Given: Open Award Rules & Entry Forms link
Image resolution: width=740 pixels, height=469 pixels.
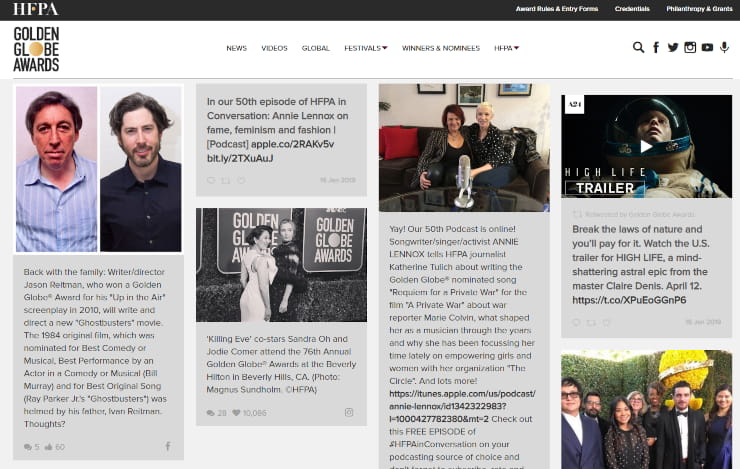Looking at the screenshot, I should 557,9.
